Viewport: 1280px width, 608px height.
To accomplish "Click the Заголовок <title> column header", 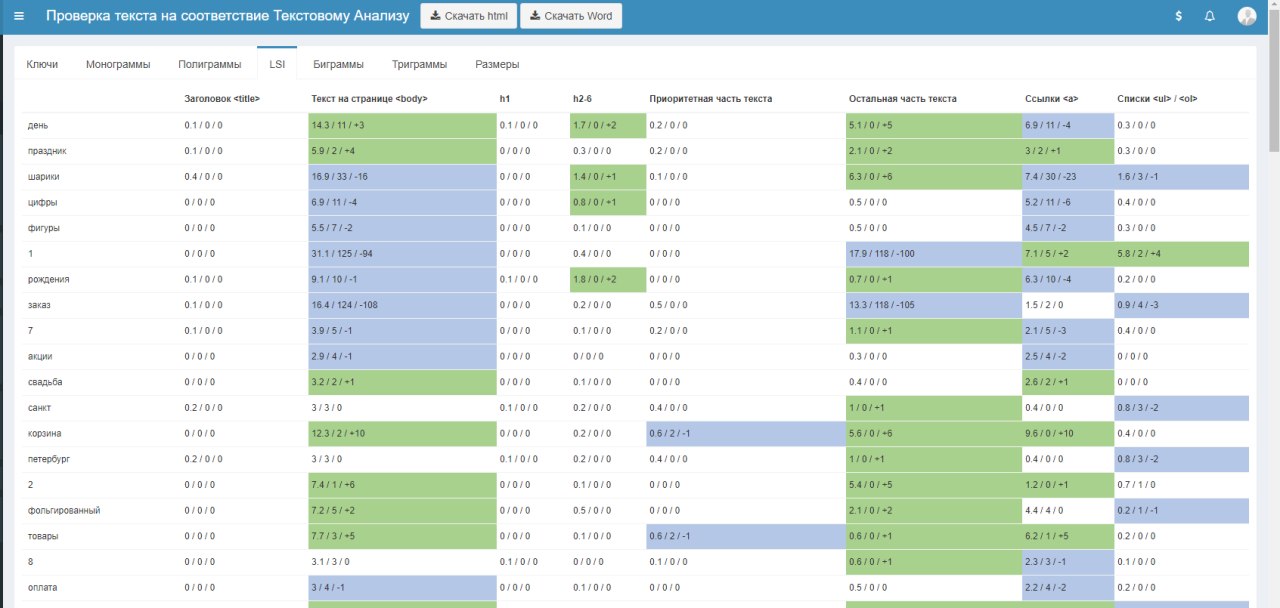I will pos(222,98).
